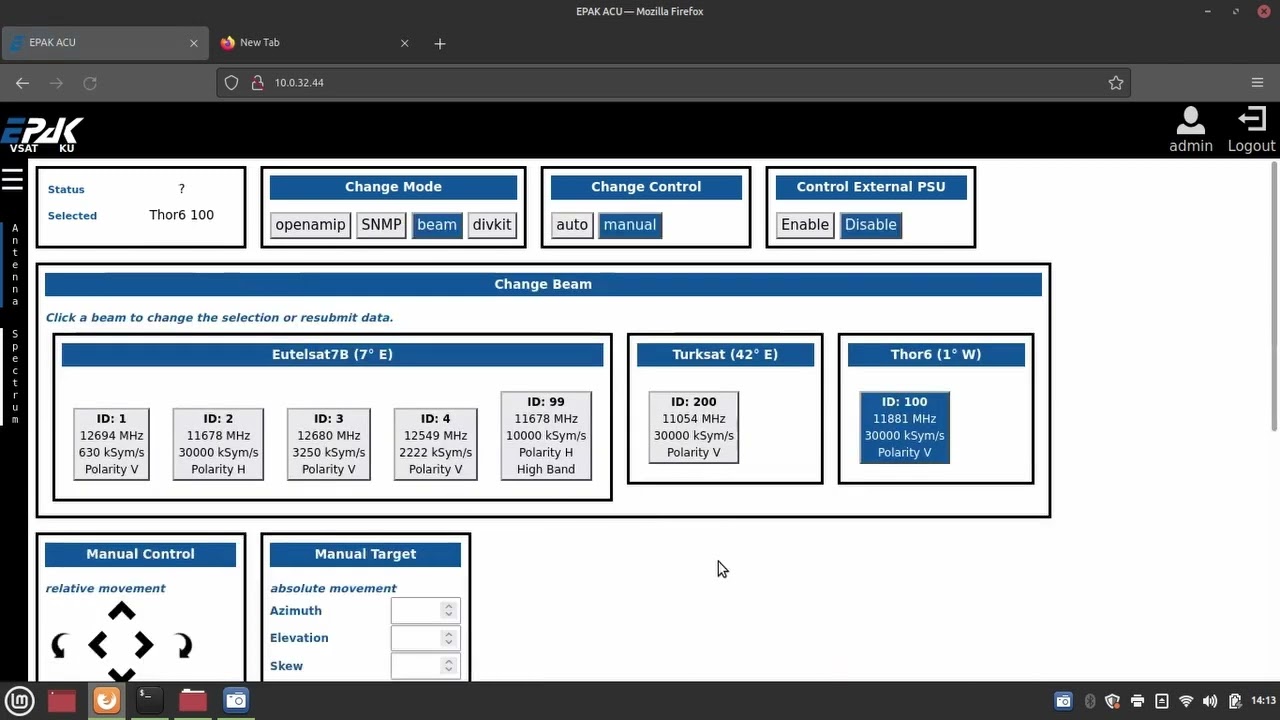
Task: Reload the page with the refresh icon
Action: pos(90,83)
